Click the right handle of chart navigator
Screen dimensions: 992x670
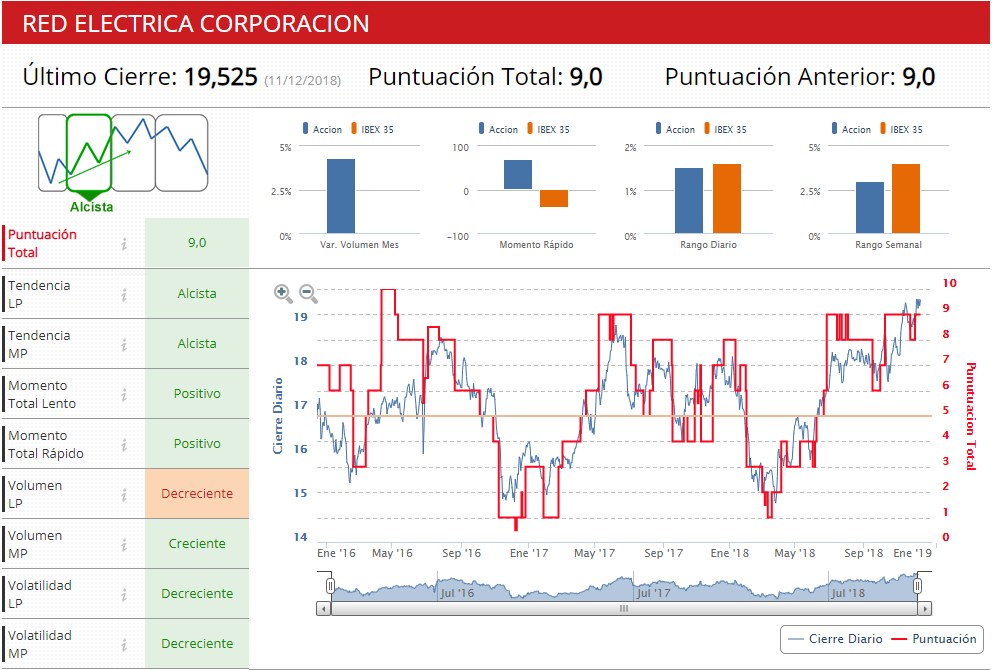click(917, 586)
